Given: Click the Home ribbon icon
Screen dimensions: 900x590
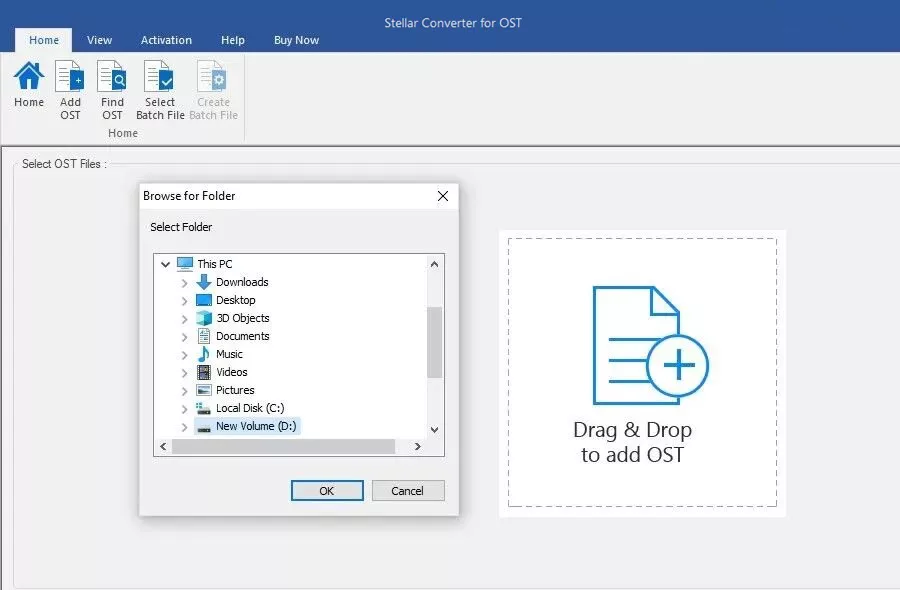Looking at the screenshot, I should tap(29, 76).
